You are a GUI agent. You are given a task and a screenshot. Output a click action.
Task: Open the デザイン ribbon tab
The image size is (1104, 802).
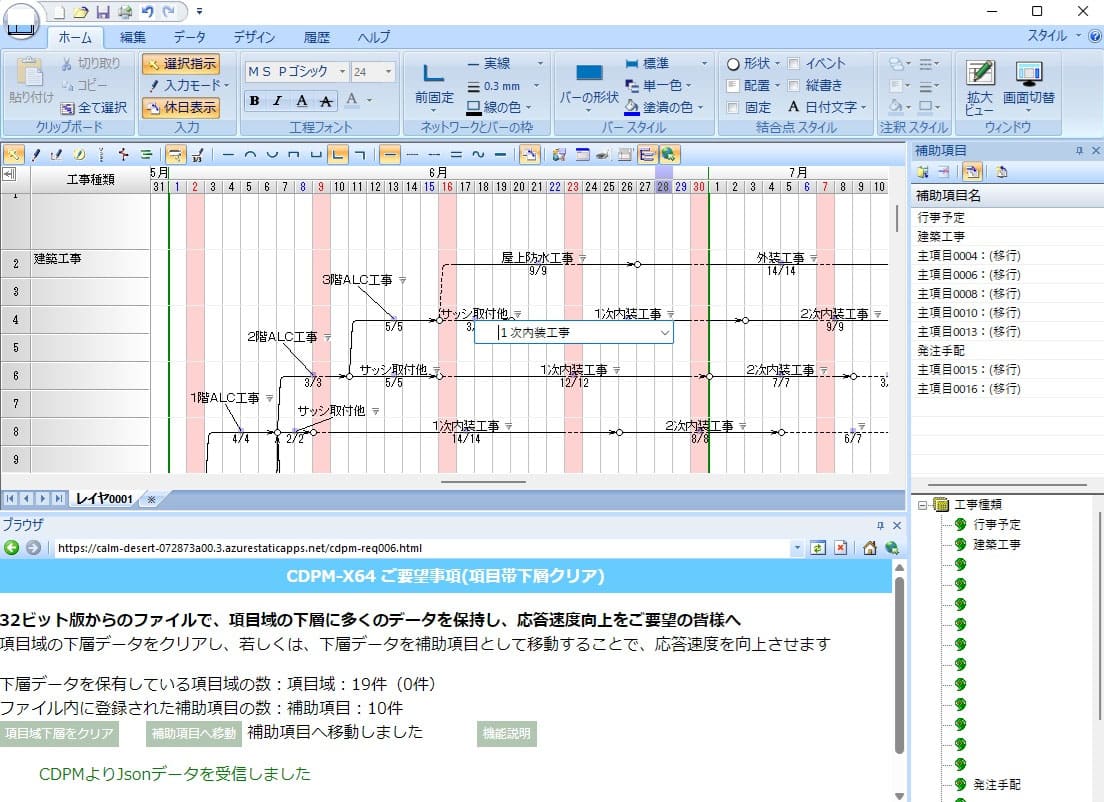[x=254, y=37]
